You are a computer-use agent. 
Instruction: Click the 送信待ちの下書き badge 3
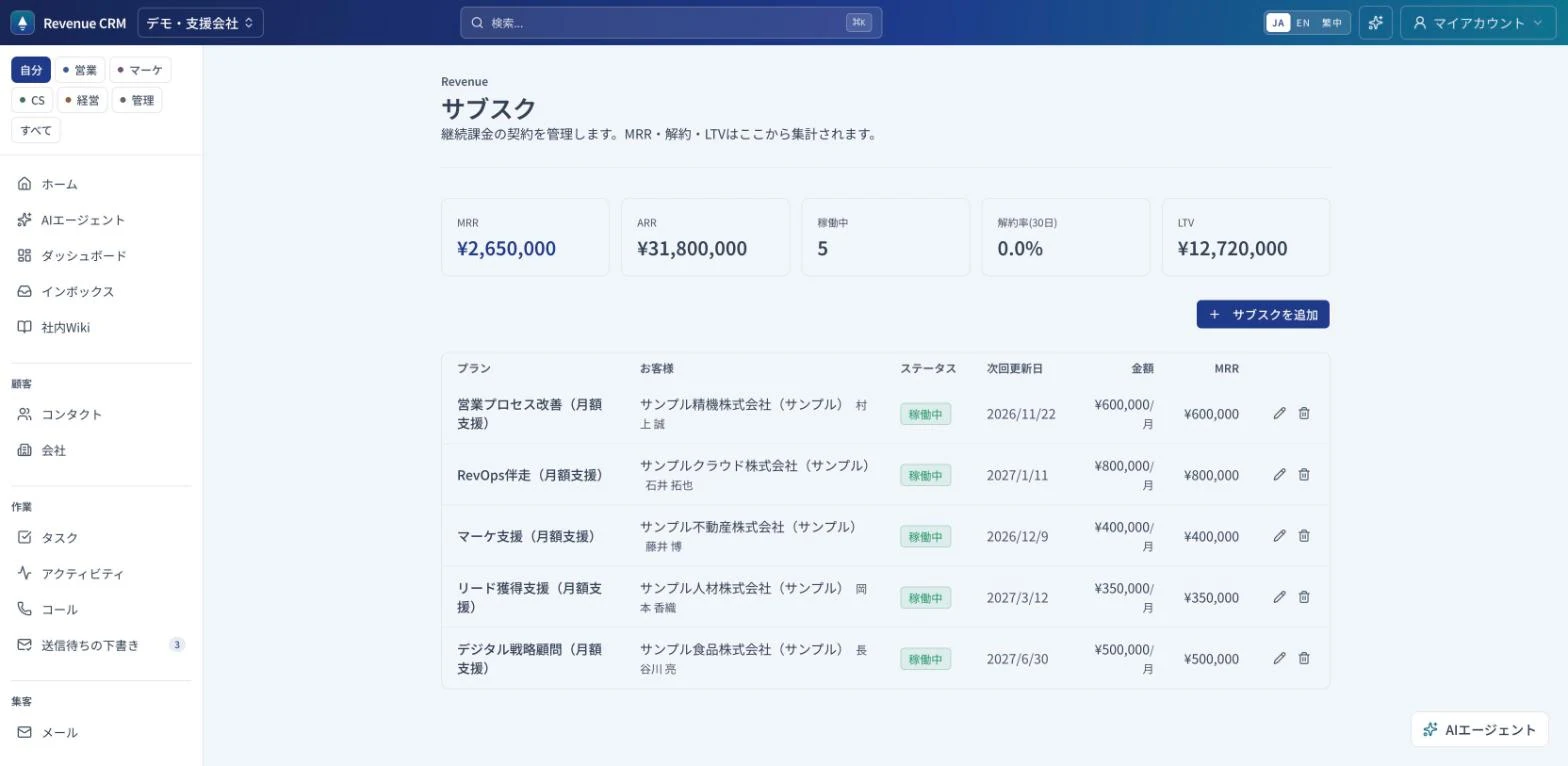click(177, 645)
